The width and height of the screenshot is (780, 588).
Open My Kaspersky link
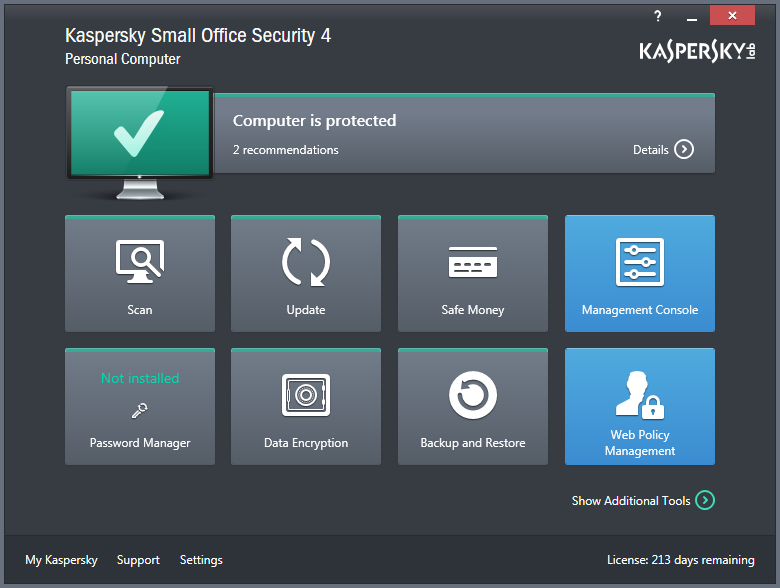(x=61, y=560)
